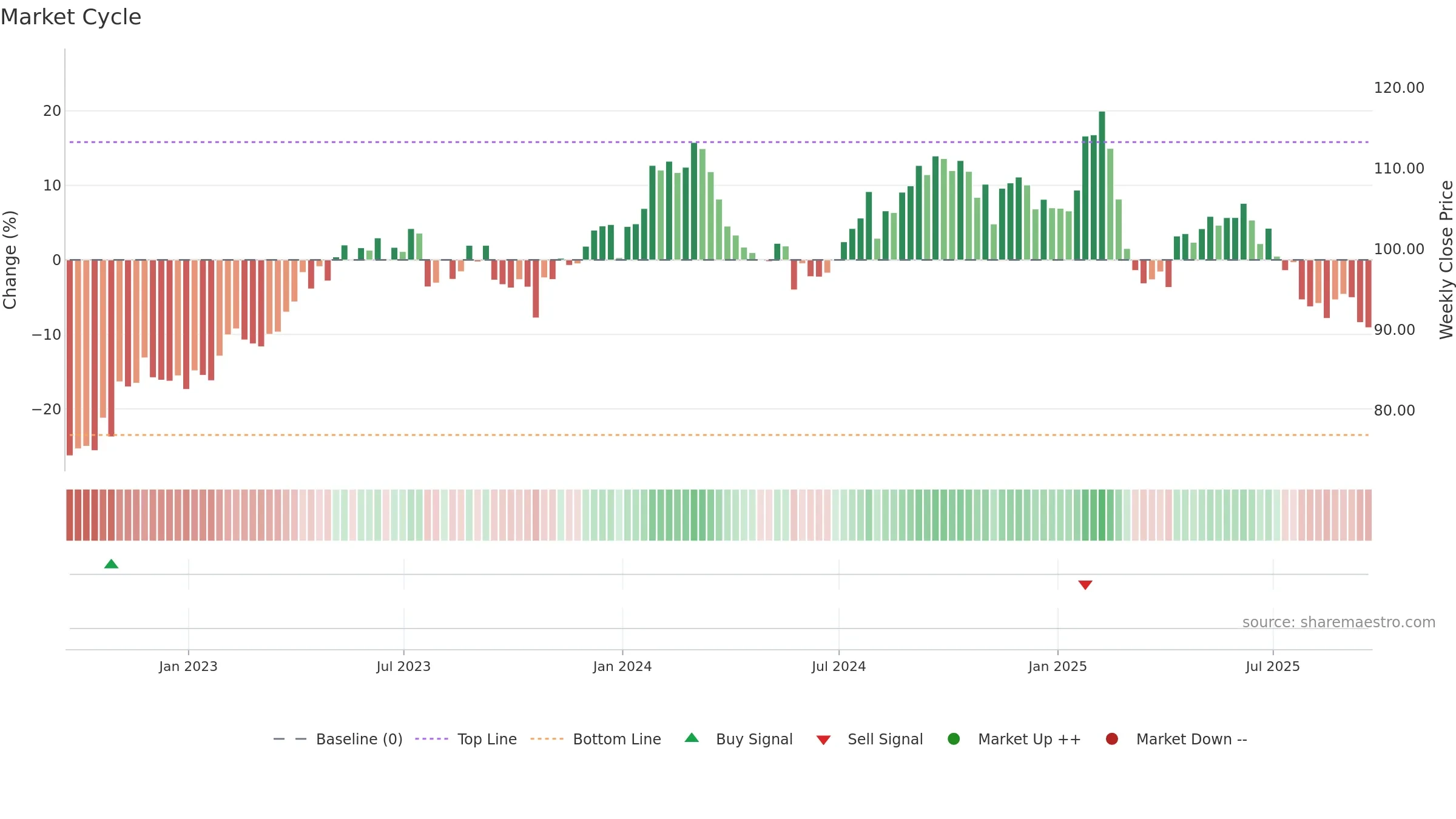Click the Jul 2023 axis label
The width and height of the screenshot is (1456, 819).
click(403, 666)
